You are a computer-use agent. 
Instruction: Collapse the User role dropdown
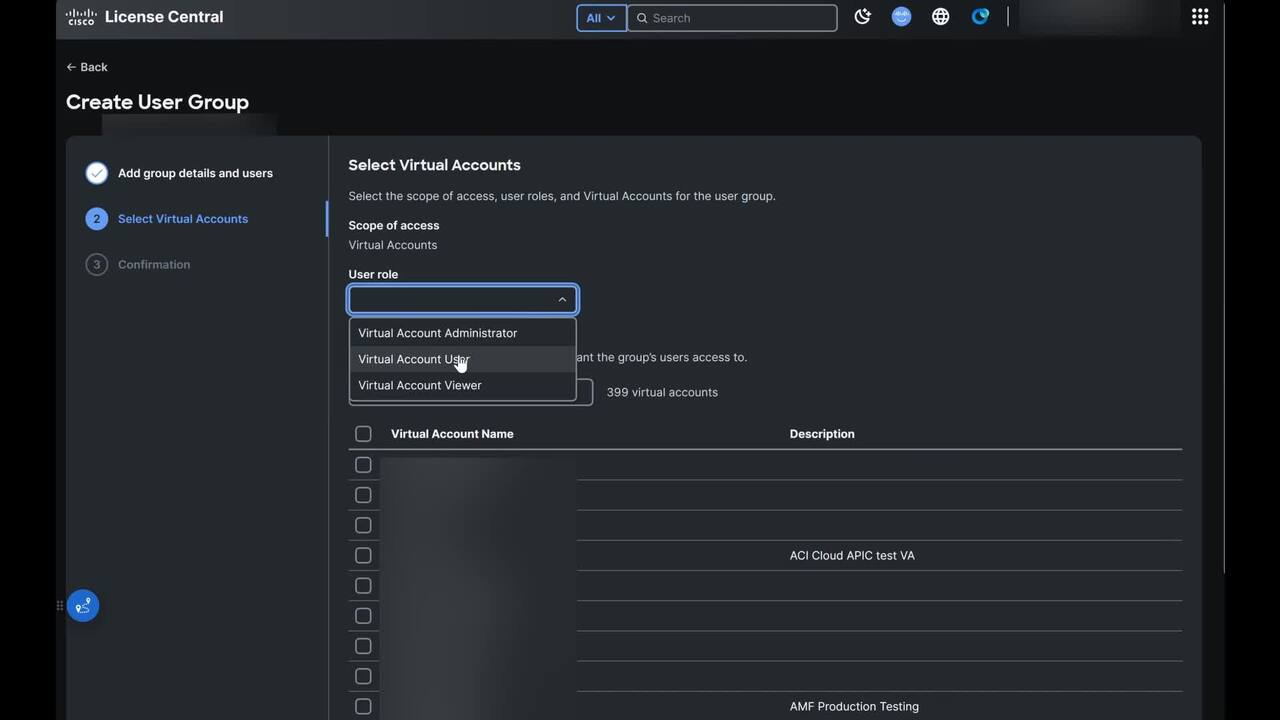tap(562, 299)
